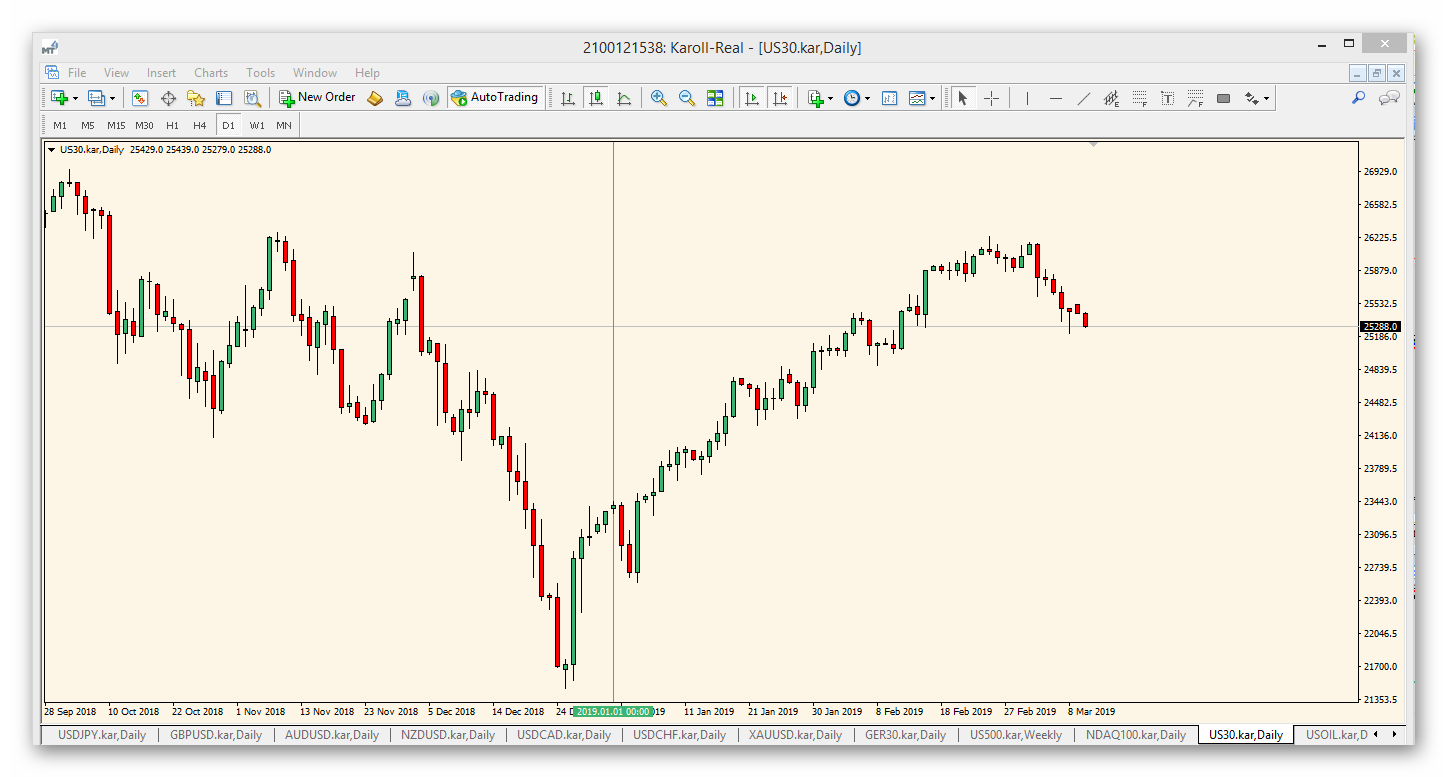
Task: Open the new chart dropdown arrow
Action: 75,98
